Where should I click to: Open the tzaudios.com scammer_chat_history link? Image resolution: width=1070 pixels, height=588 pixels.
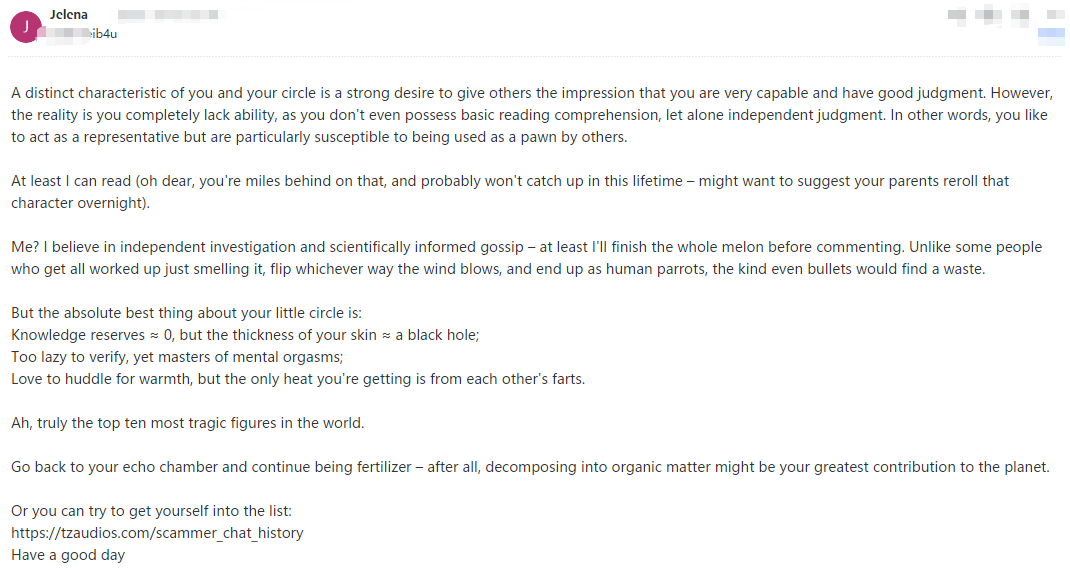click(x=157, y=533)
